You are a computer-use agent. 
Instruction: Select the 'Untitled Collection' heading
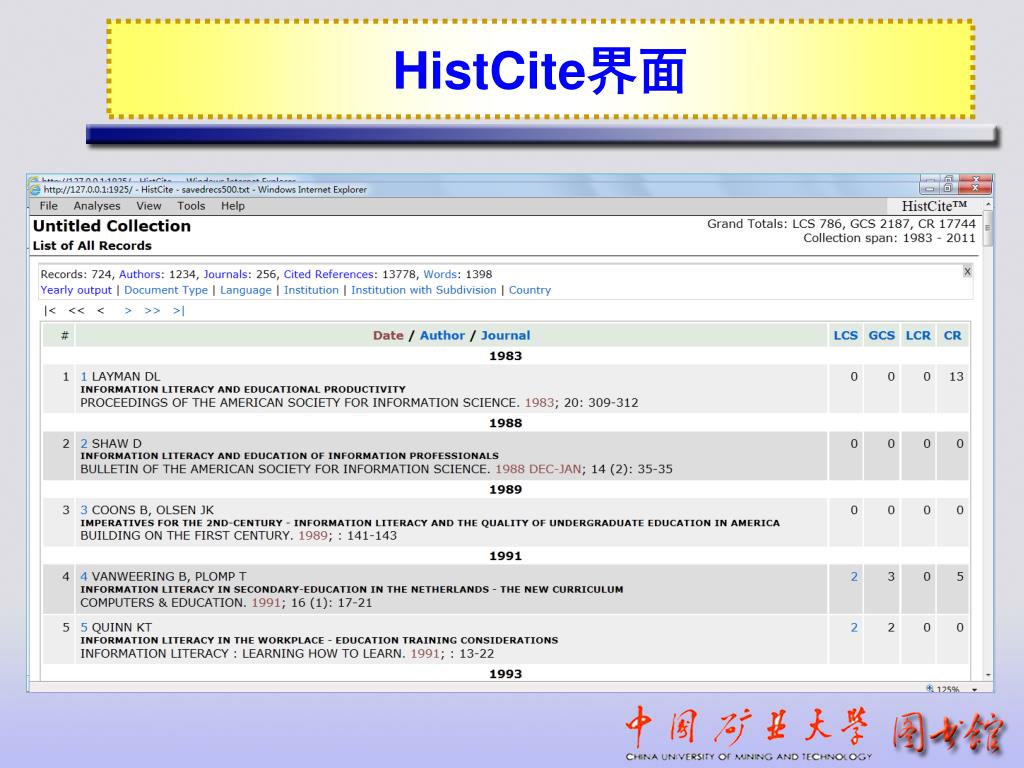click(112, 226)
